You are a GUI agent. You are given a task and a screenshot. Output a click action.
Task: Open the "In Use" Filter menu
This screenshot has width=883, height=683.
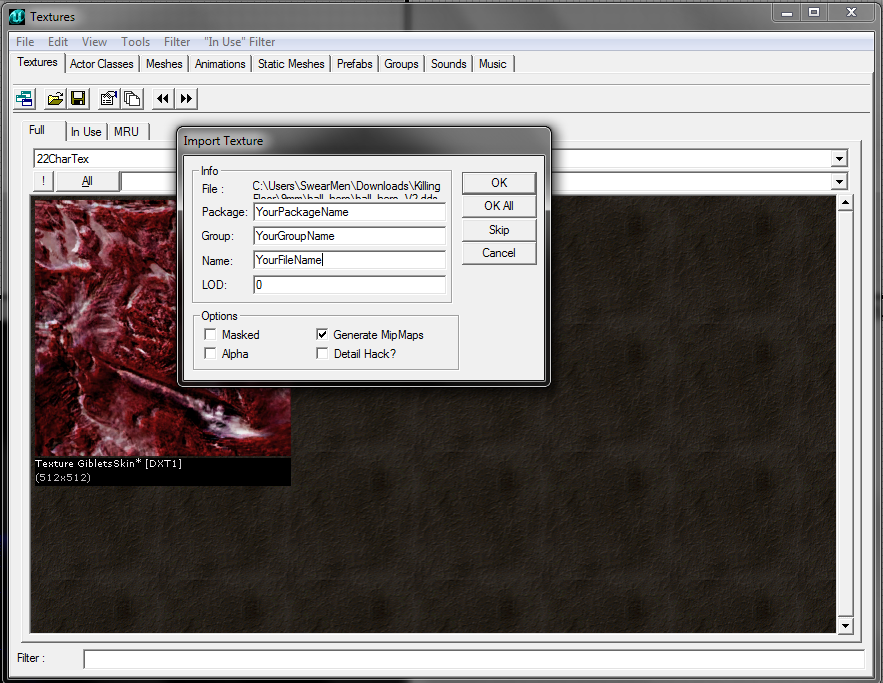click(239, 42)
